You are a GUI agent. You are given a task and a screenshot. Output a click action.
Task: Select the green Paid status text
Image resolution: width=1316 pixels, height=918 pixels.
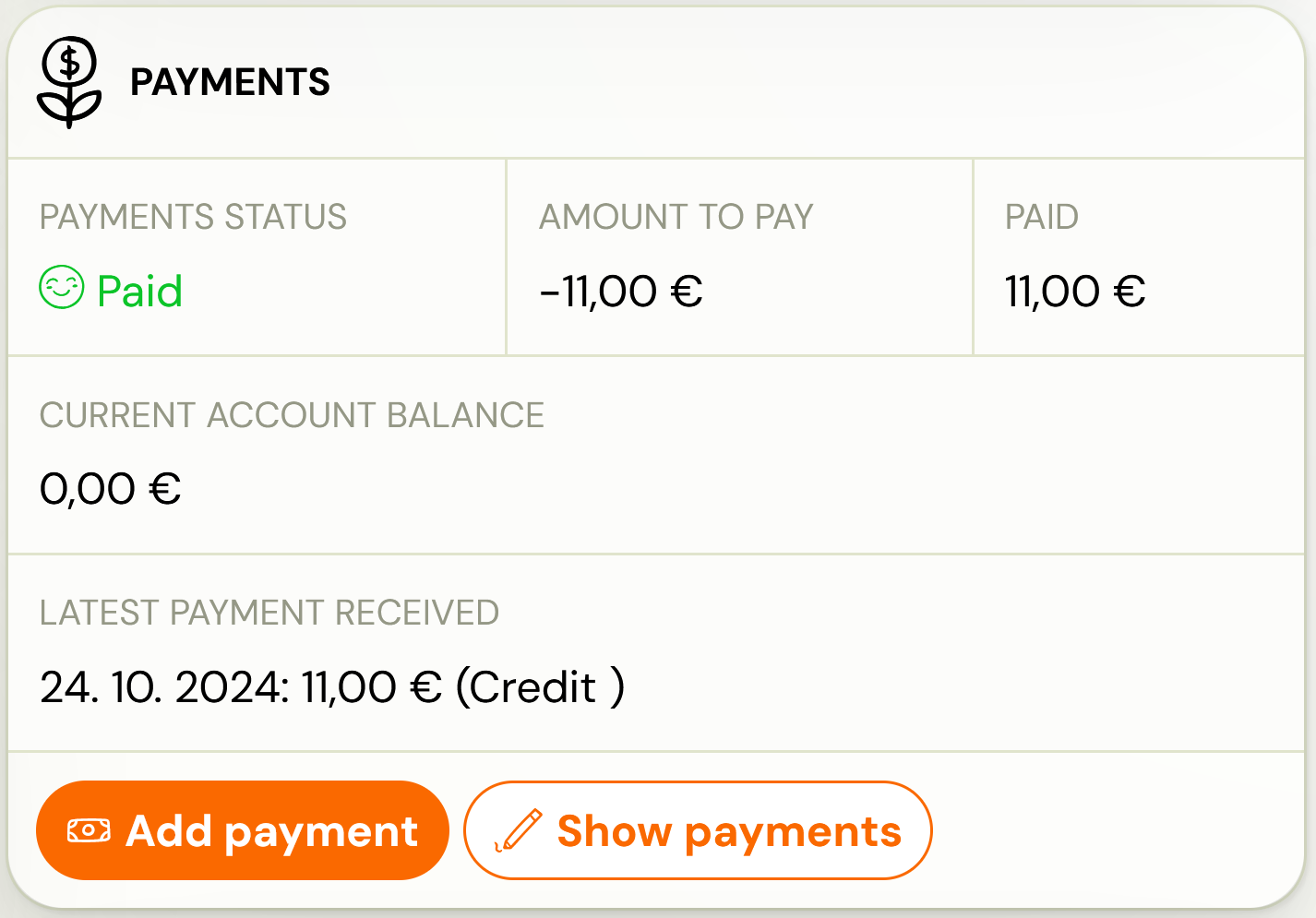139,292
